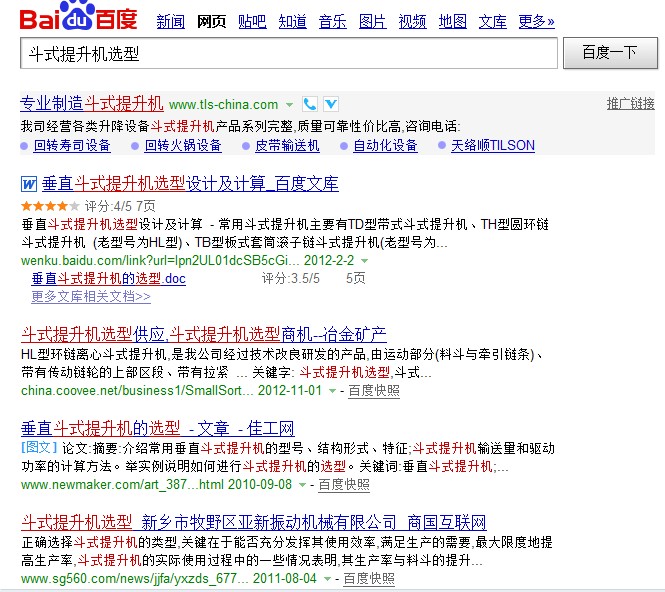Open 斗式提升机选型供应 冶金矿产 result
Image resolution: width=665 pixels, height=592 pixels.
(204, 334)
